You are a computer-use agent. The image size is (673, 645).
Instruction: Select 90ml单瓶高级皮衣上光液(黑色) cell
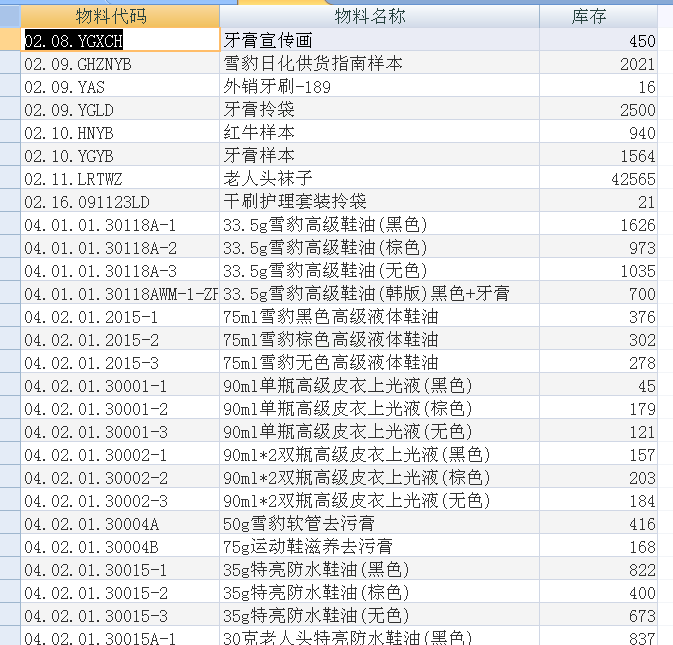[379, 386]
